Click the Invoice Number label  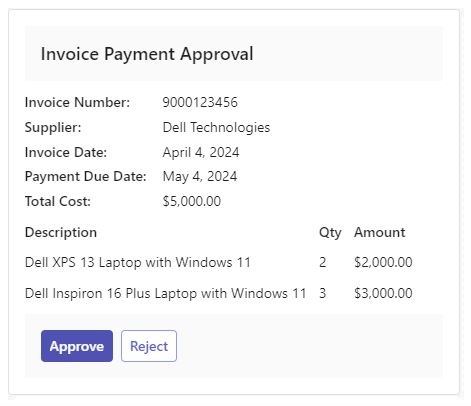77,102
